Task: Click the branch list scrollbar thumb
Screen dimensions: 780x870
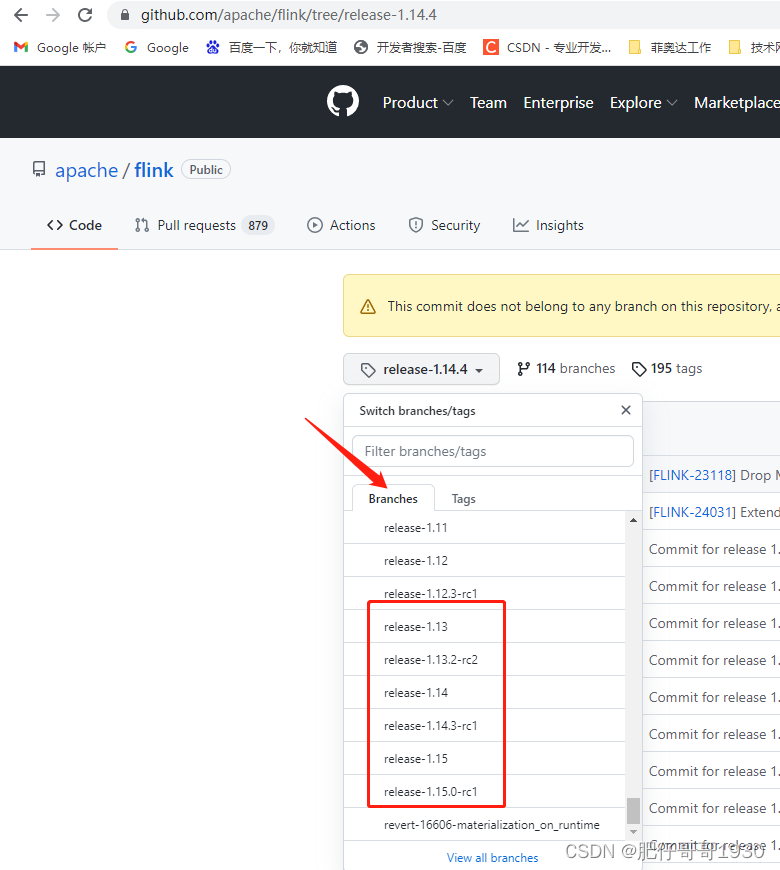Action: click(x=633, y=811)
